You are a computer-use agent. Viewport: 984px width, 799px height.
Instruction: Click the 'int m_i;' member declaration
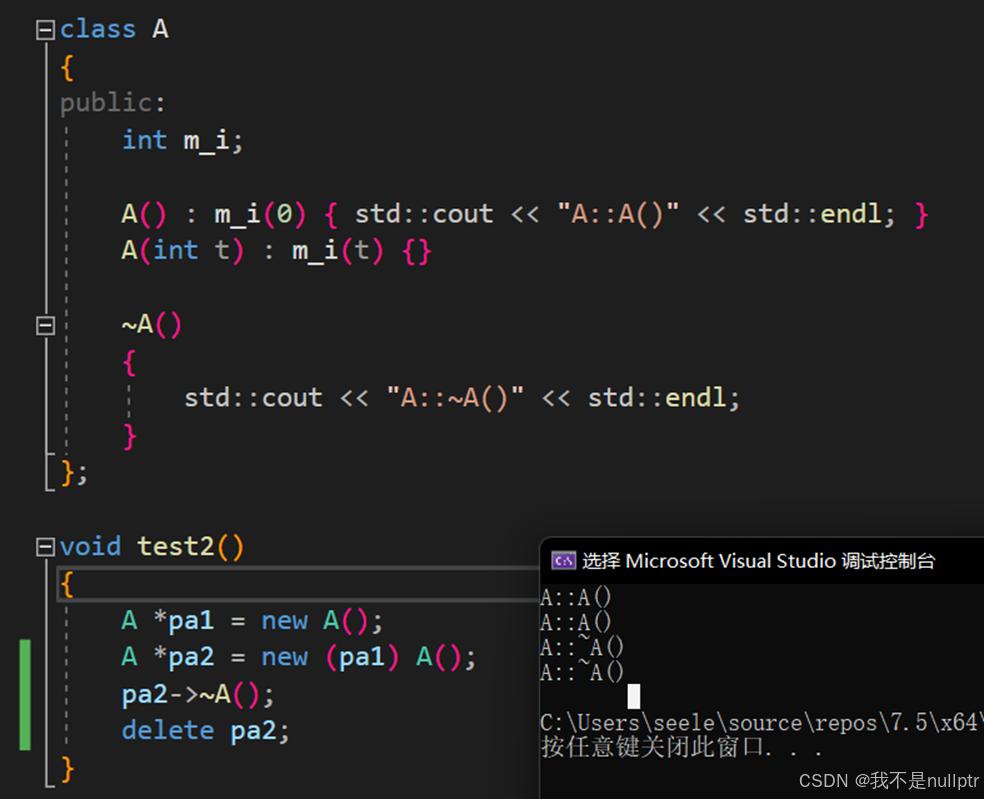point(183,141)
